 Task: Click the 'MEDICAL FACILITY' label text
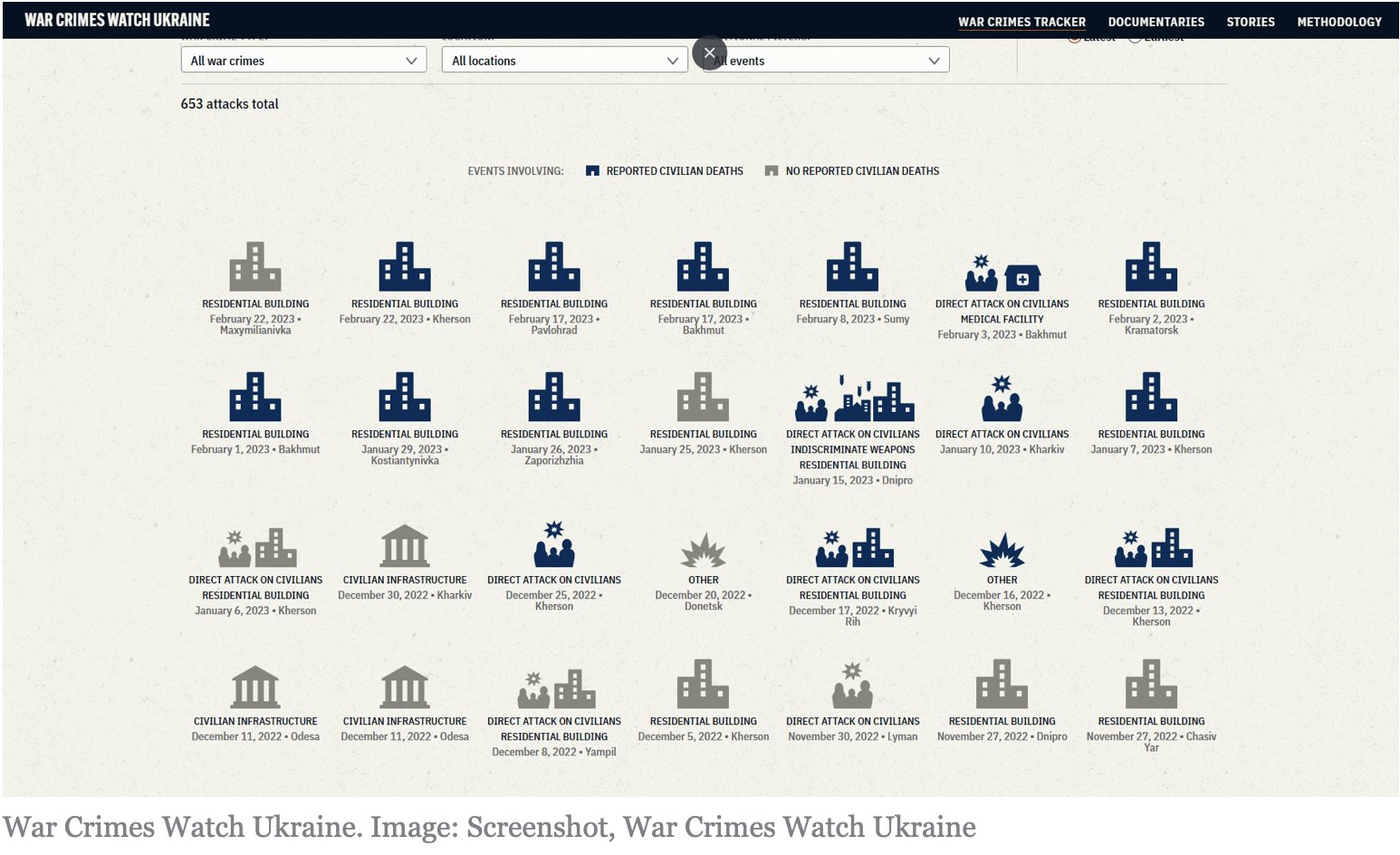point(1002,319)
